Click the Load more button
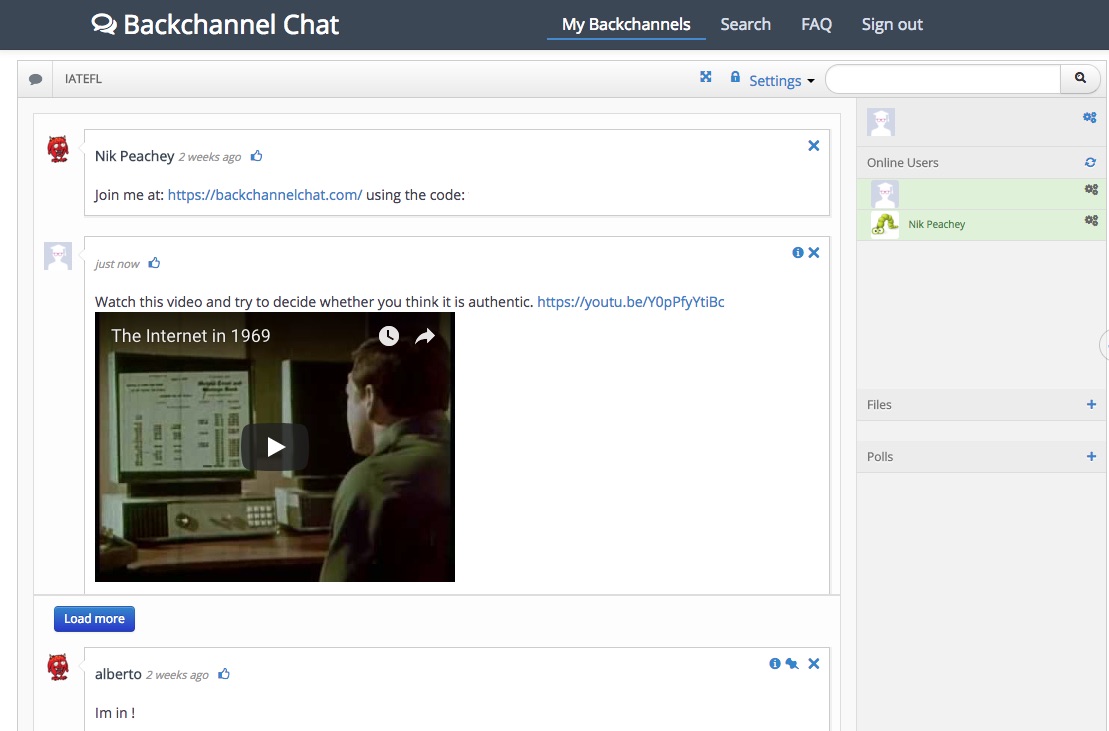The width and height of the screenshot is (1109, 731). click(94, 619)
